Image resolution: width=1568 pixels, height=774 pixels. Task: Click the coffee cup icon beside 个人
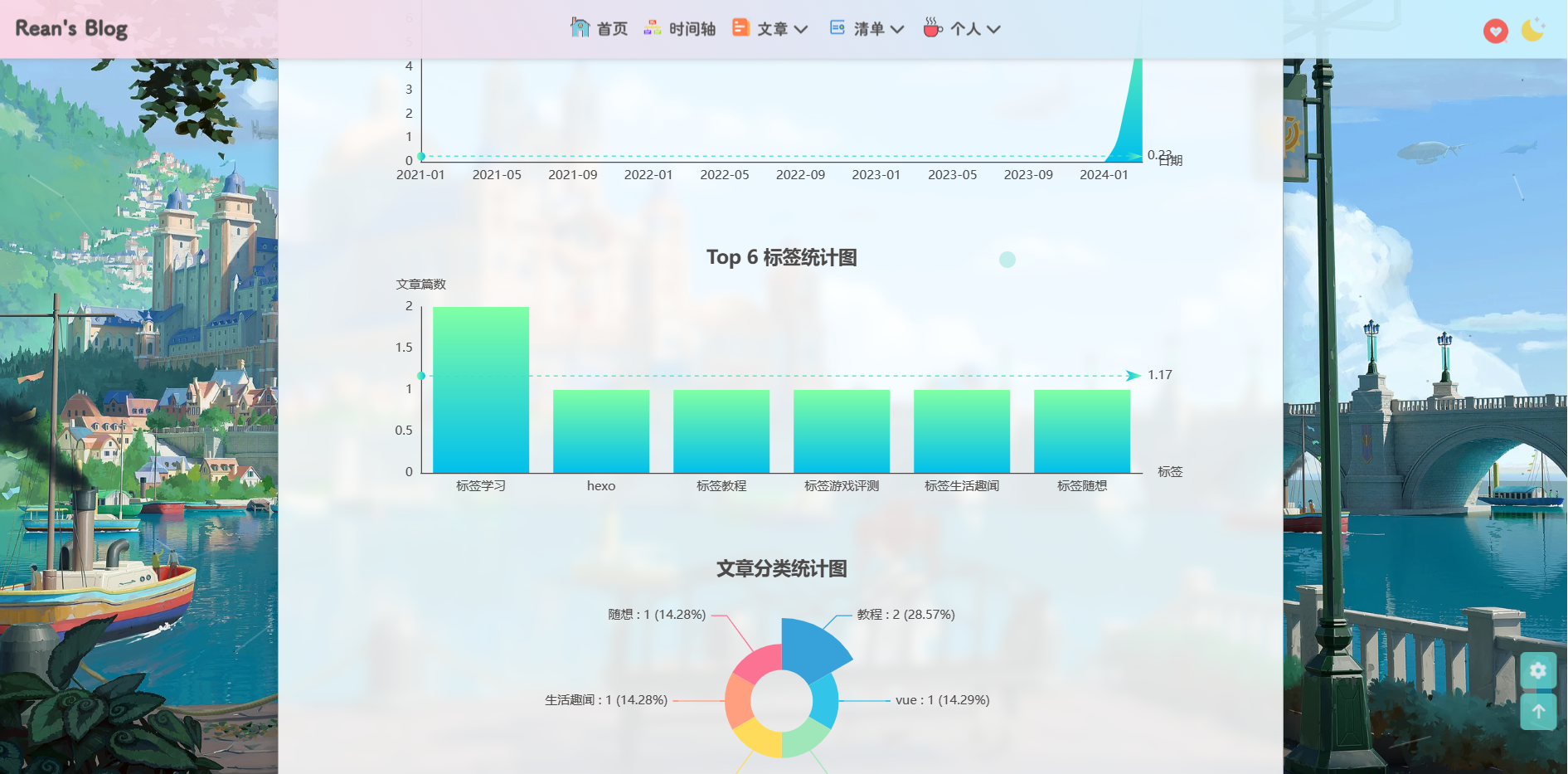[x=933, y=27]
